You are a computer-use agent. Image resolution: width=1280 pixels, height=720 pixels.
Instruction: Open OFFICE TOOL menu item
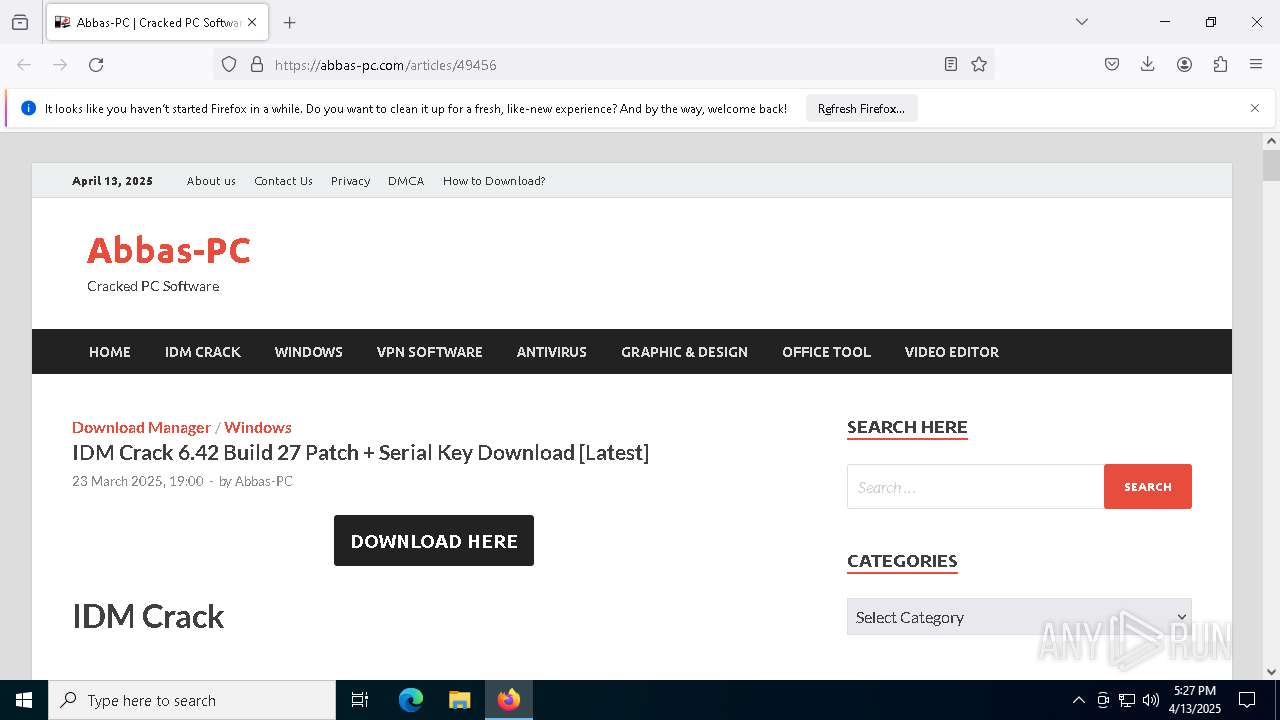pyautogui.click(x=826, y=352)
